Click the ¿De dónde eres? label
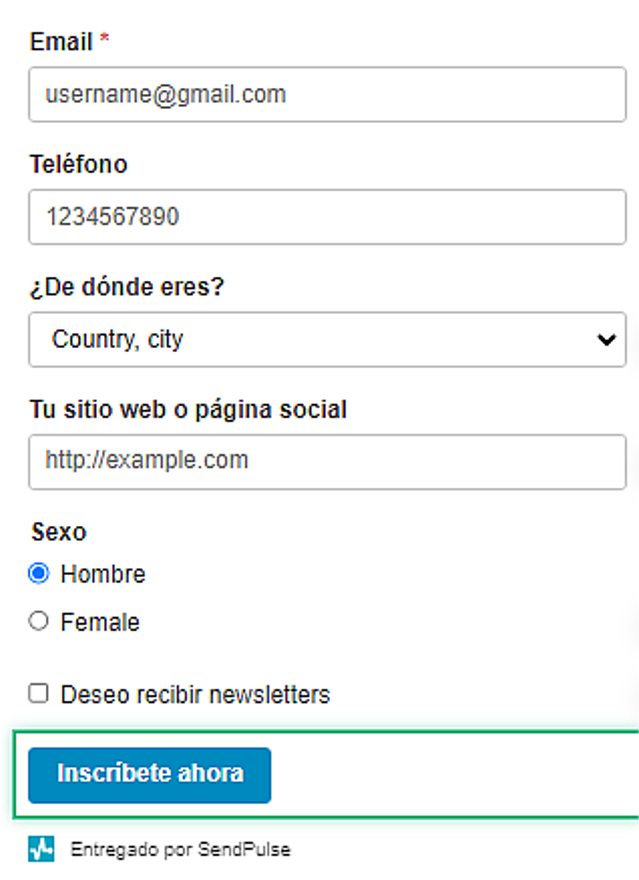The image size is (639, 880). tap(128, 287)
